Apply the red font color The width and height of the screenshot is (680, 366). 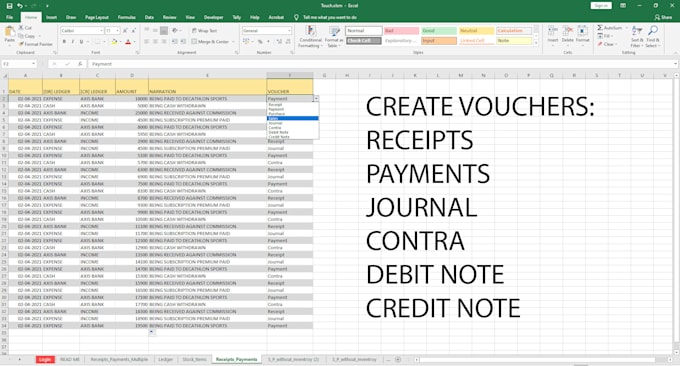tap(128, 42)
